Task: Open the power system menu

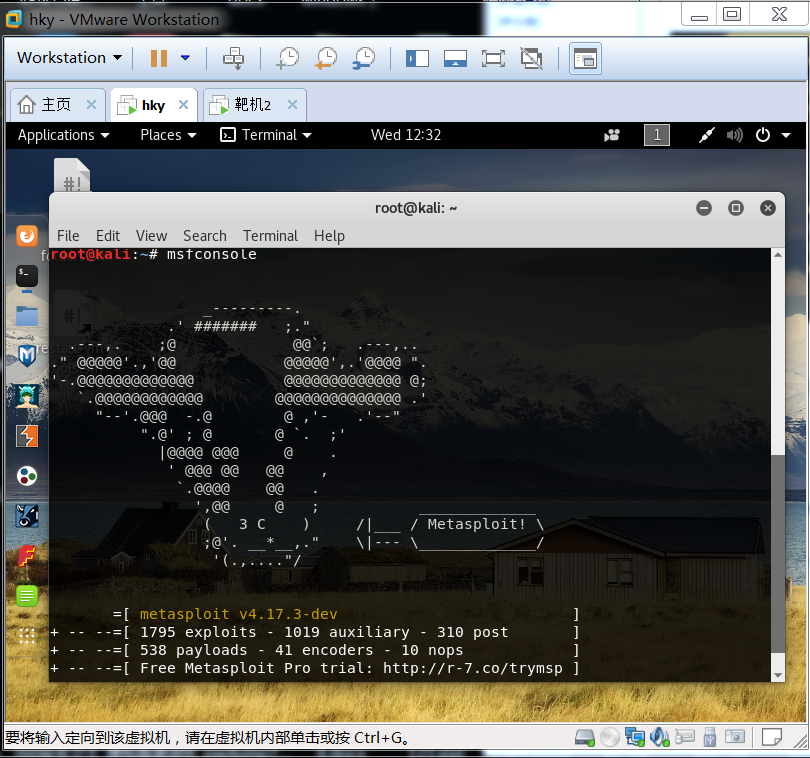Action: click(x=763, y=135)
